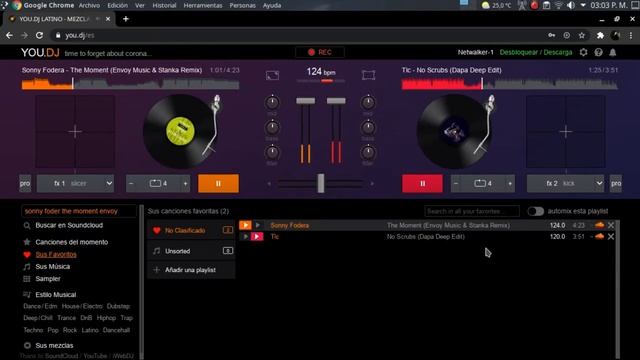This screenshot has width=640, height=360.
Task: Nudge crossfader with right arrow
Action: click(x=372, y=184)
